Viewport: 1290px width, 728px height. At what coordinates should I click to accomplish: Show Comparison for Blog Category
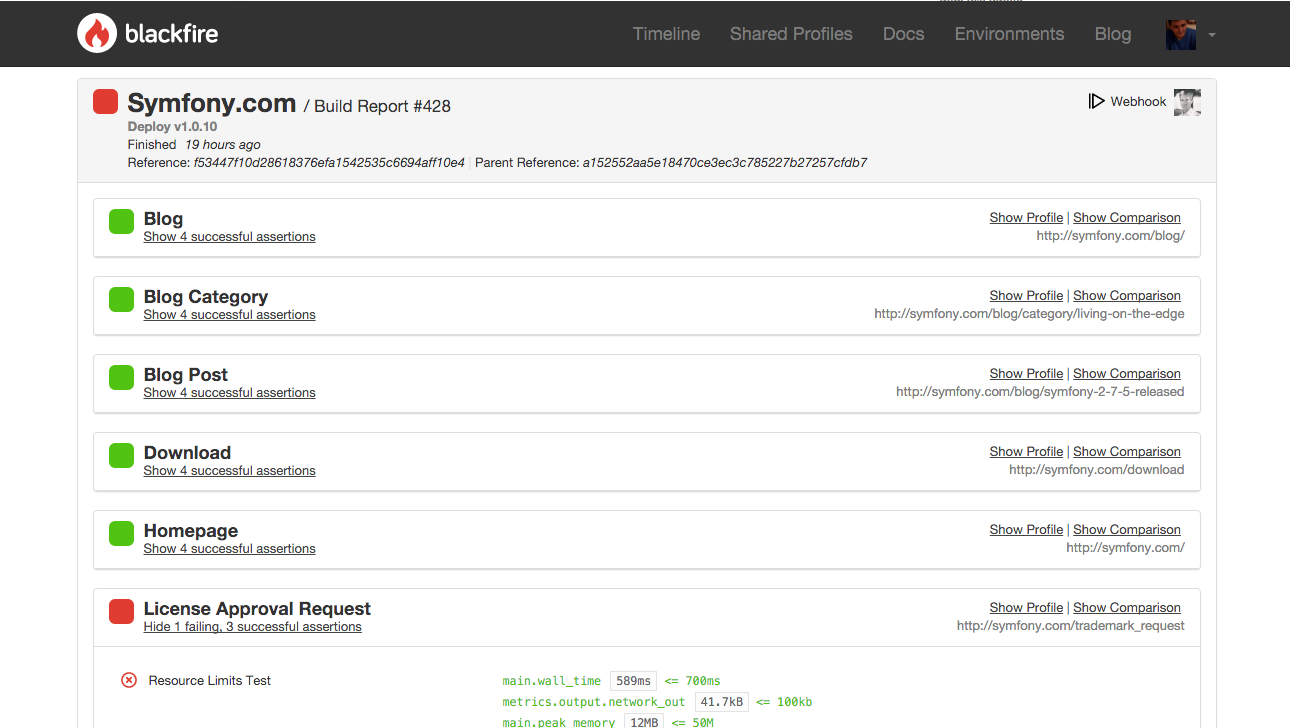1127,296
